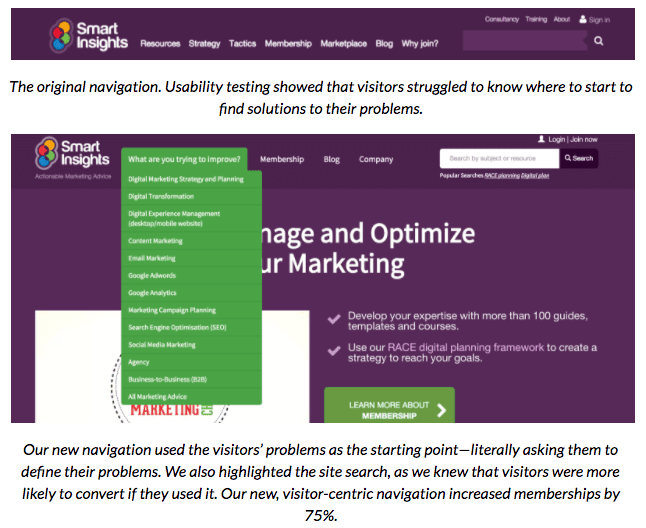646x528 pixels.
Task: Pick Search Engine Optimisation (SEO) menu entry
Action: (177, 327)
